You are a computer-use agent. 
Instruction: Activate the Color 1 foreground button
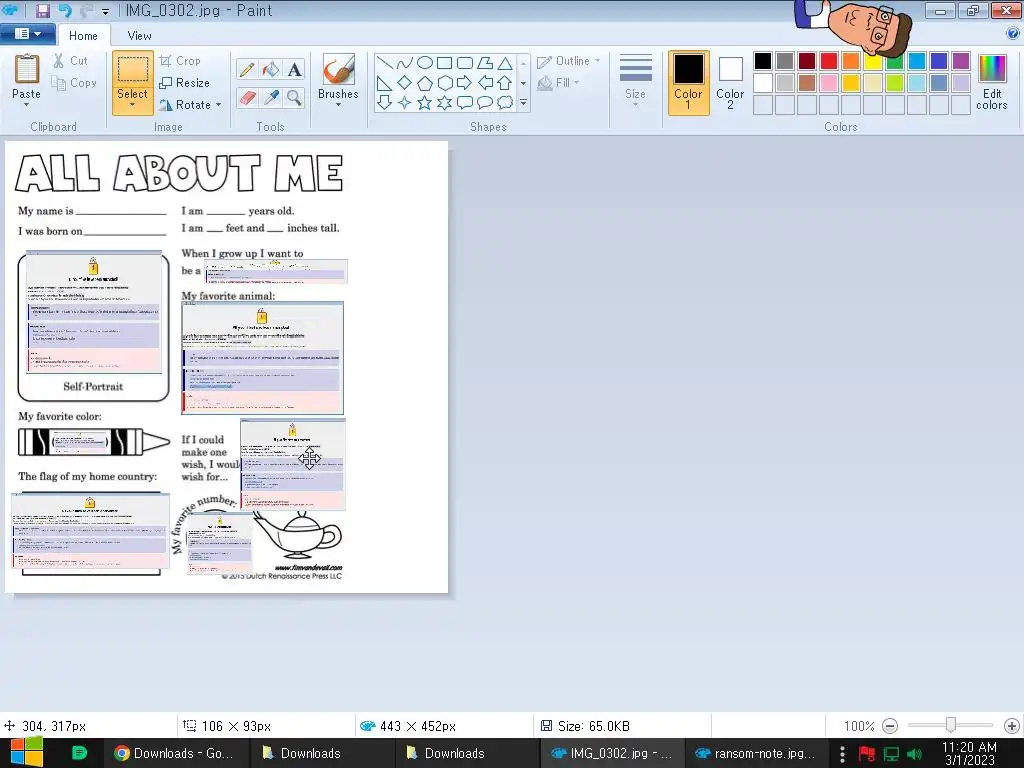(x=688, y=83)
